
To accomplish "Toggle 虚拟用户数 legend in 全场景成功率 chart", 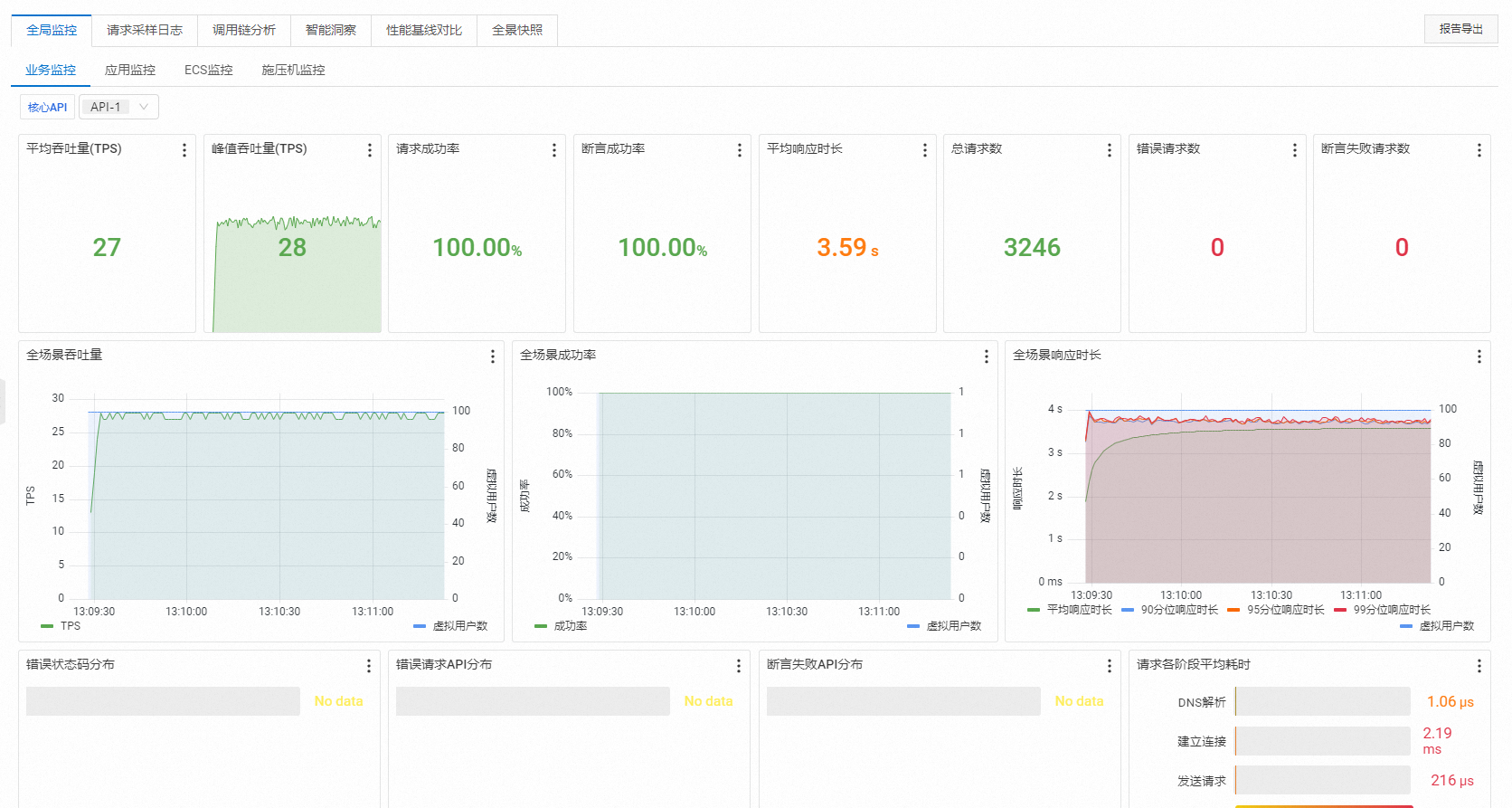I will coord(944,626).
